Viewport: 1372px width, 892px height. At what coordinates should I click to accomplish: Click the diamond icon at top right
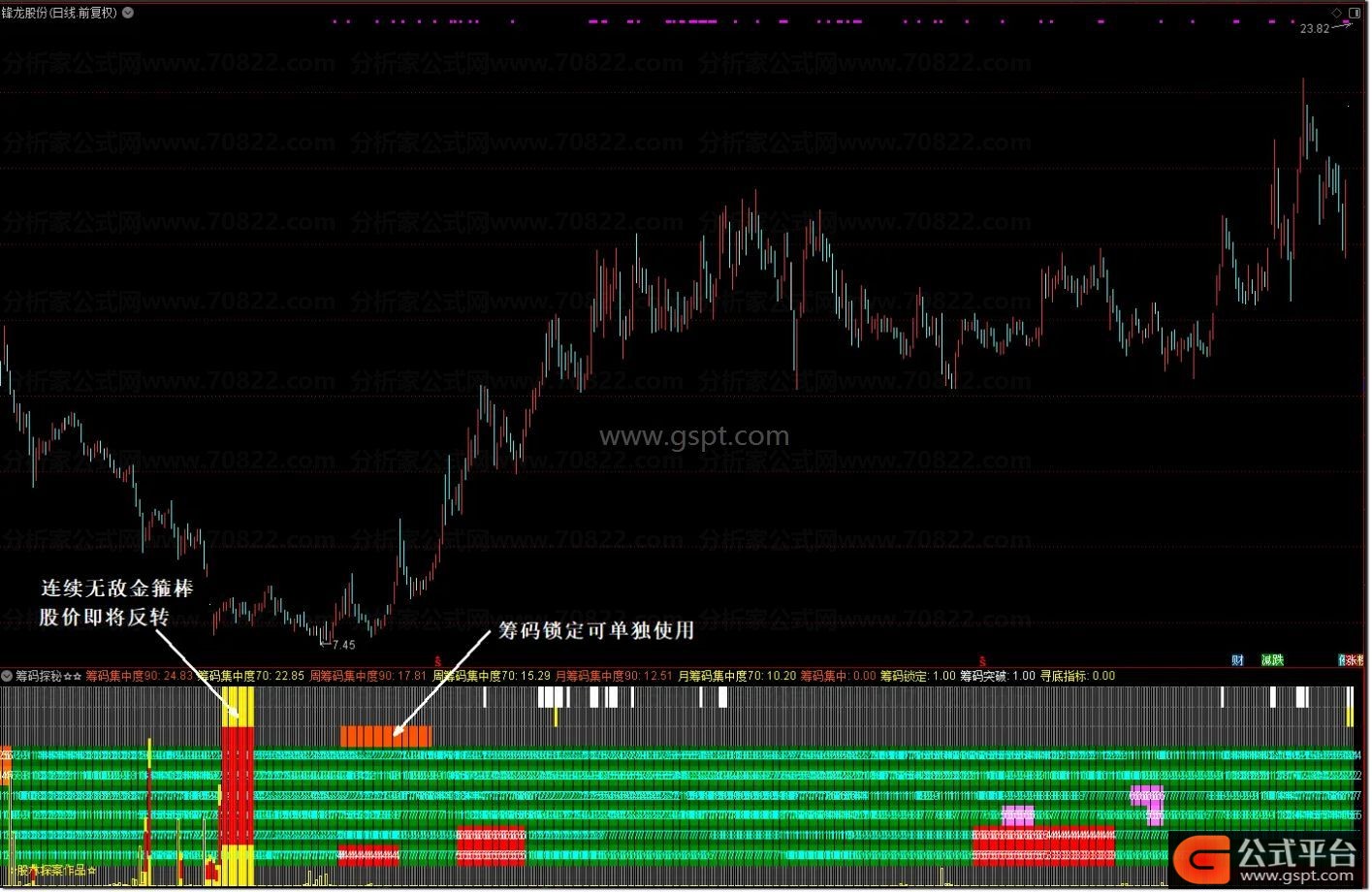tap(1336, 13)
